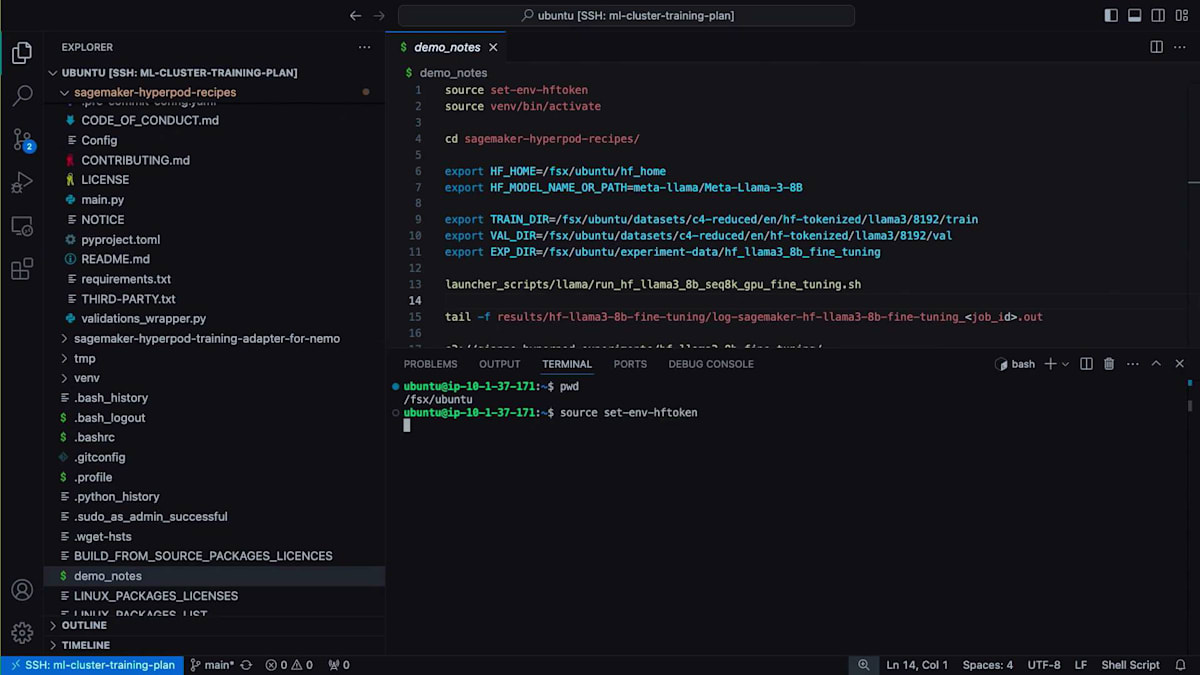
Task: Toggle bottom panel visibility
Action: click(x=1135, y=15)
